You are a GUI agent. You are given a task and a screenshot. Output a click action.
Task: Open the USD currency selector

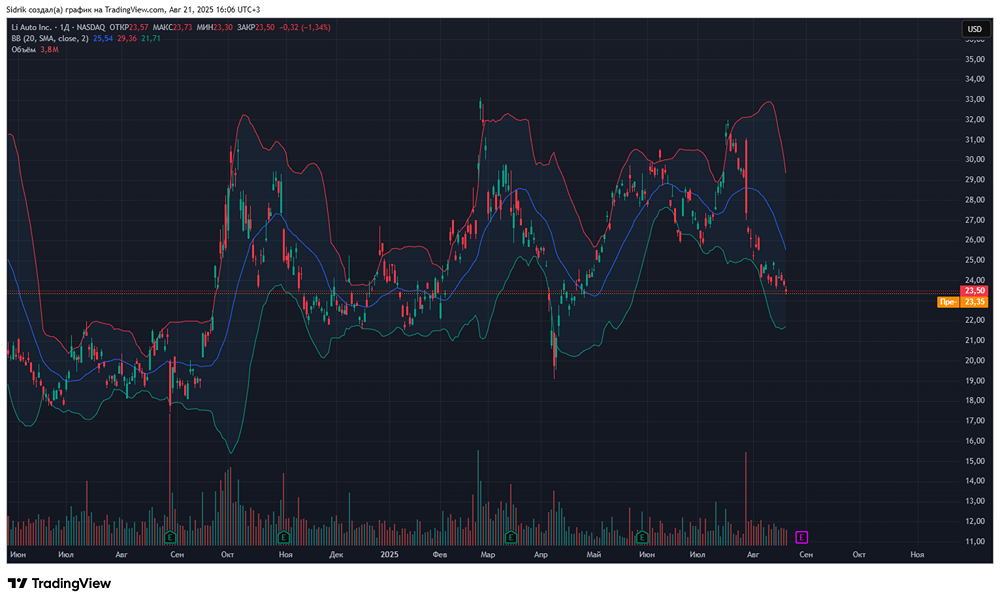(x=974, y=29)
